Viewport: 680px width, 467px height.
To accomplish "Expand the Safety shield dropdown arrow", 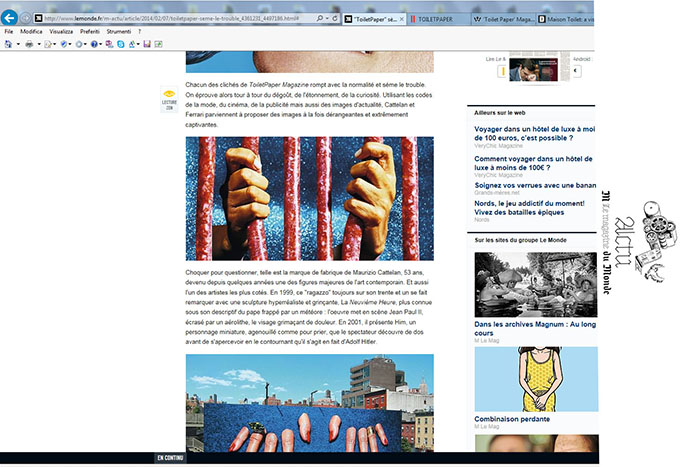I will point(70,44).
